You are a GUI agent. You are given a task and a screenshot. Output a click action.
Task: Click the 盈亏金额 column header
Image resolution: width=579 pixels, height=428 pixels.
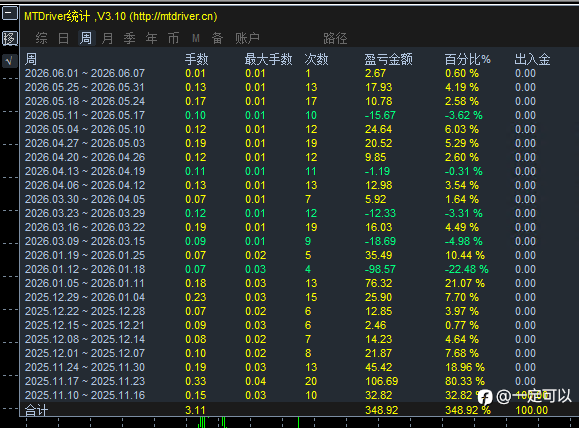point(388,59)
